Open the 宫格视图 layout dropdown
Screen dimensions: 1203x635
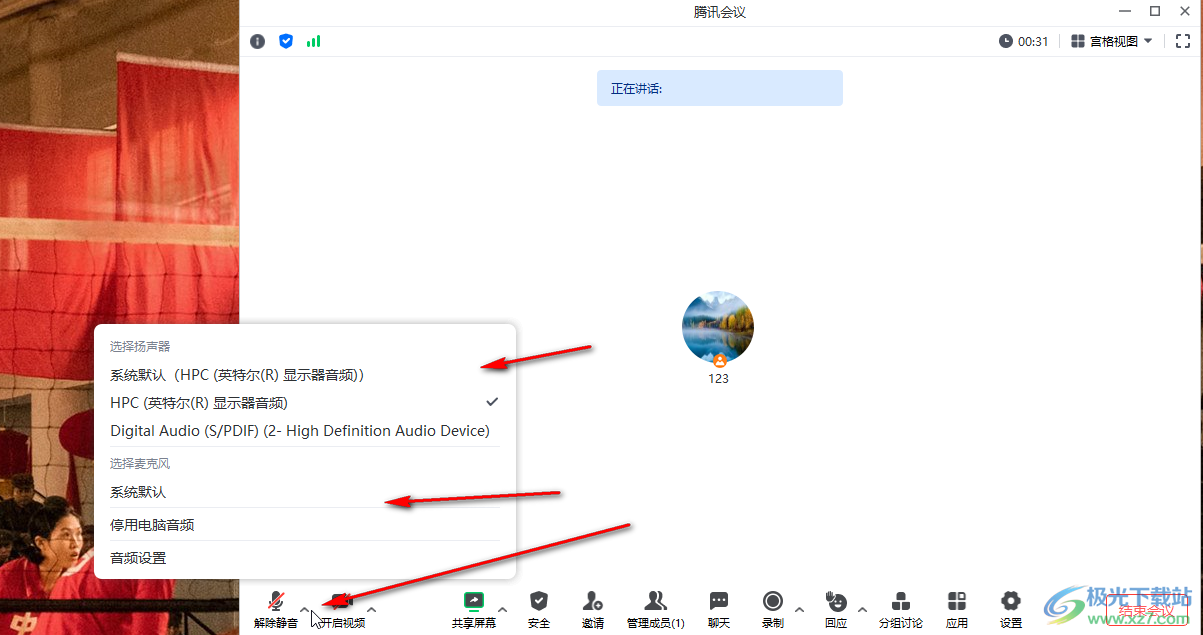pyautogui.click(x=1112, y=41)
